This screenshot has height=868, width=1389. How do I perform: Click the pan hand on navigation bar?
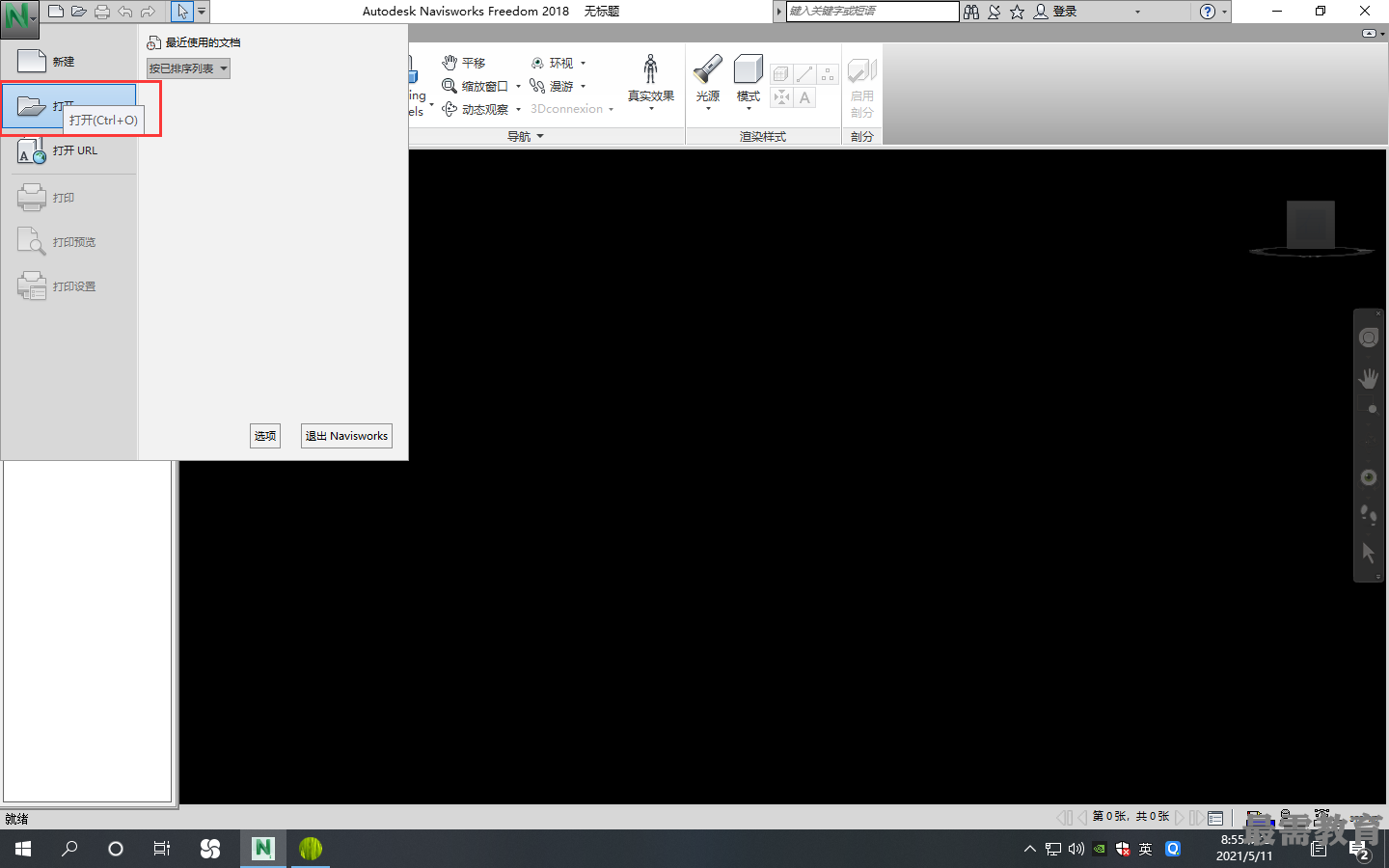(x=1368, y=378)
